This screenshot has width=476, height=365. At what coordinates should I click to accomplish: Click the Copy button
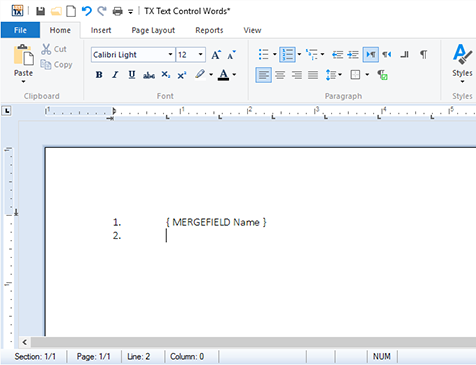pyautogui.click(x=56, y=64)
